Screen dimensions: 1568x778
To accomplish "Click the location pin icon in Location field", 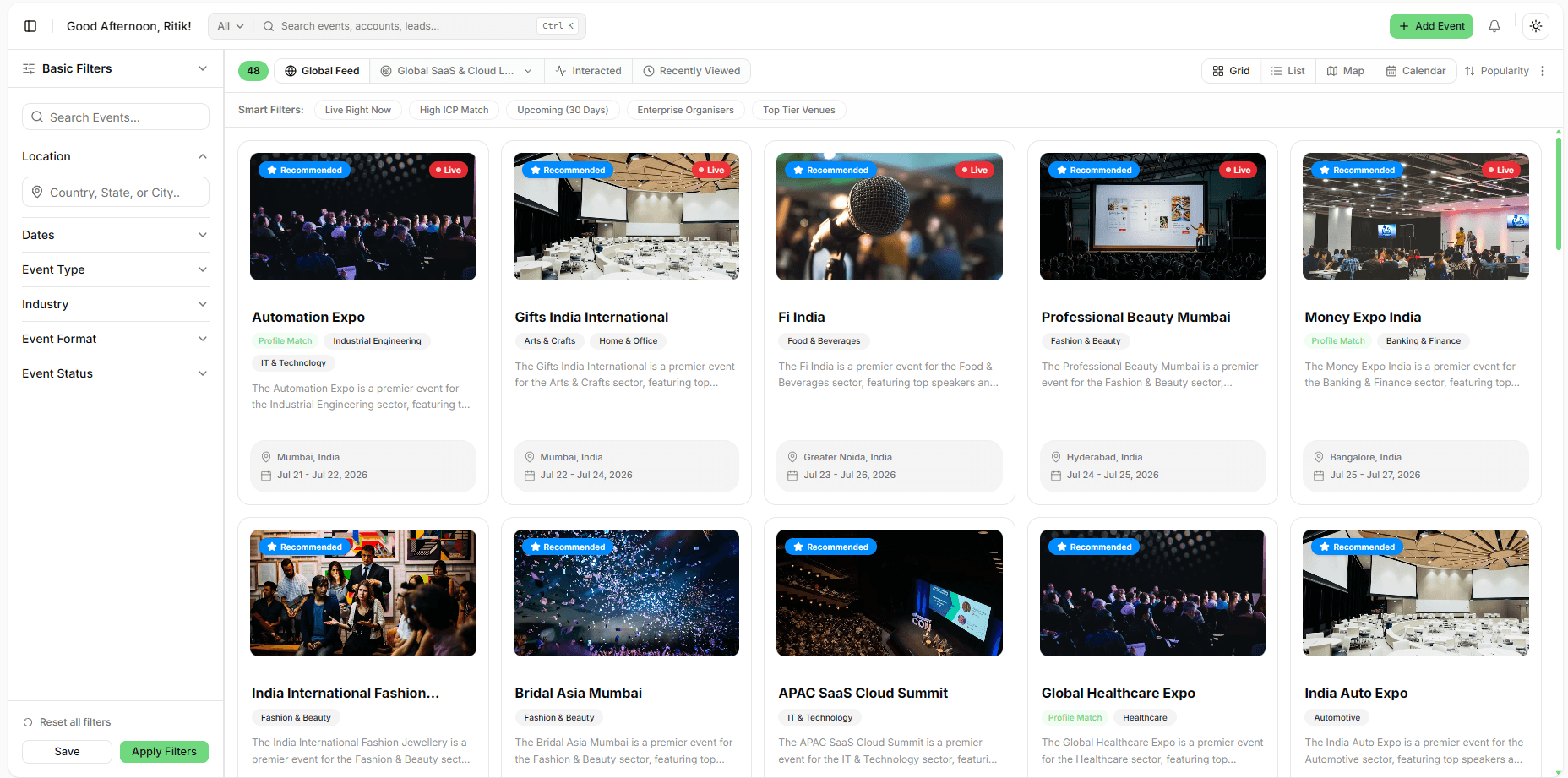I will pos(37,193).
